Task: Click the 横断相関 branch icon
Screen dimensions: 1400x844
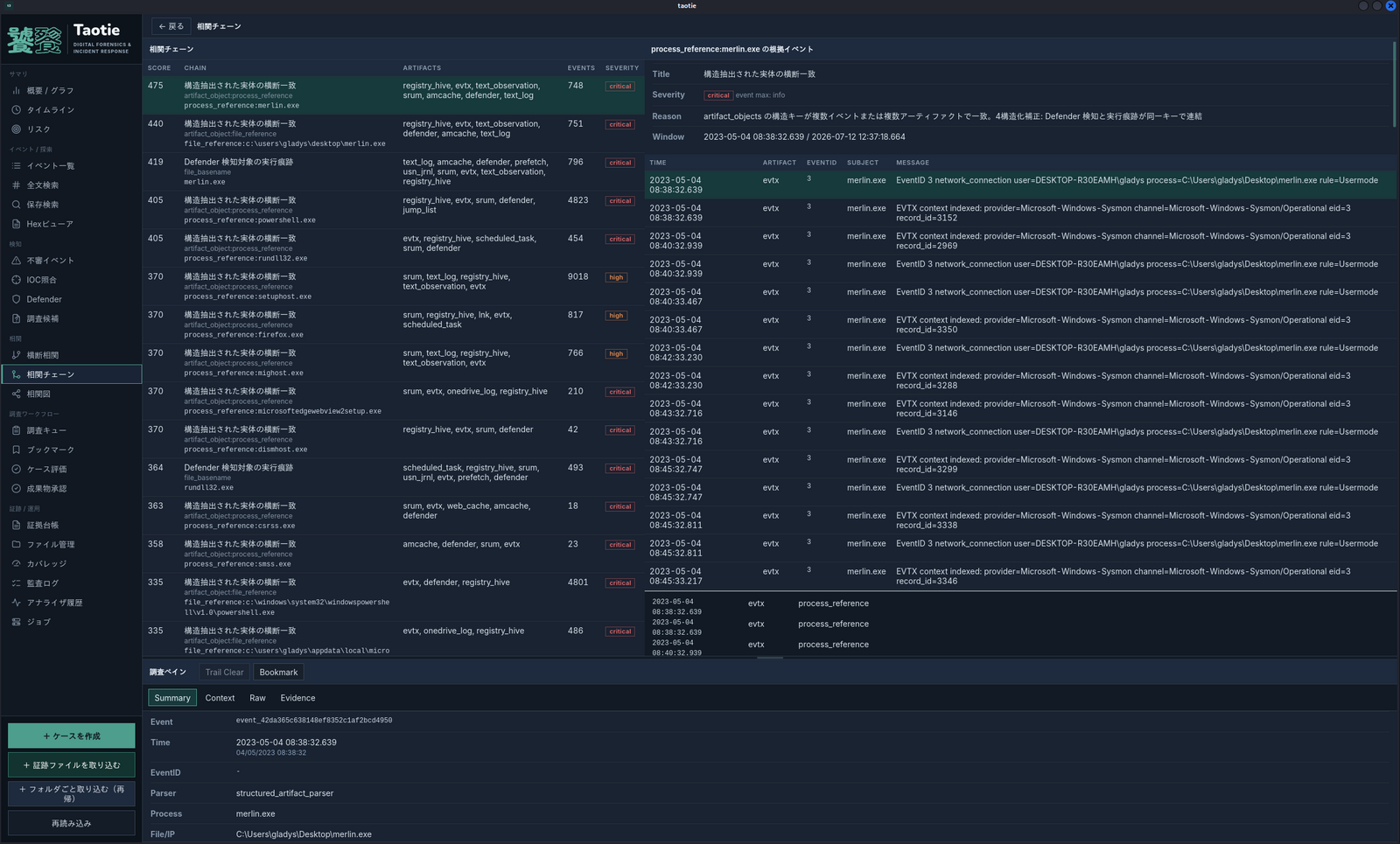Action: click(16, 354)
